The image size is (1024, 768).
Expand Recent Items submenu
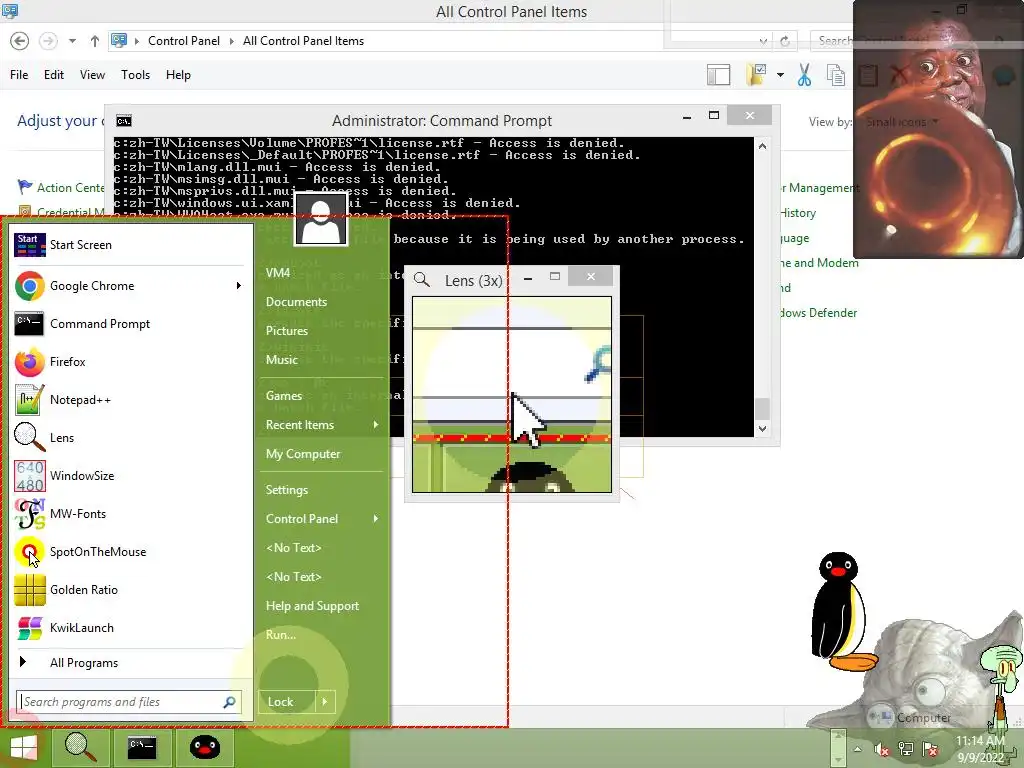(376, 424)
